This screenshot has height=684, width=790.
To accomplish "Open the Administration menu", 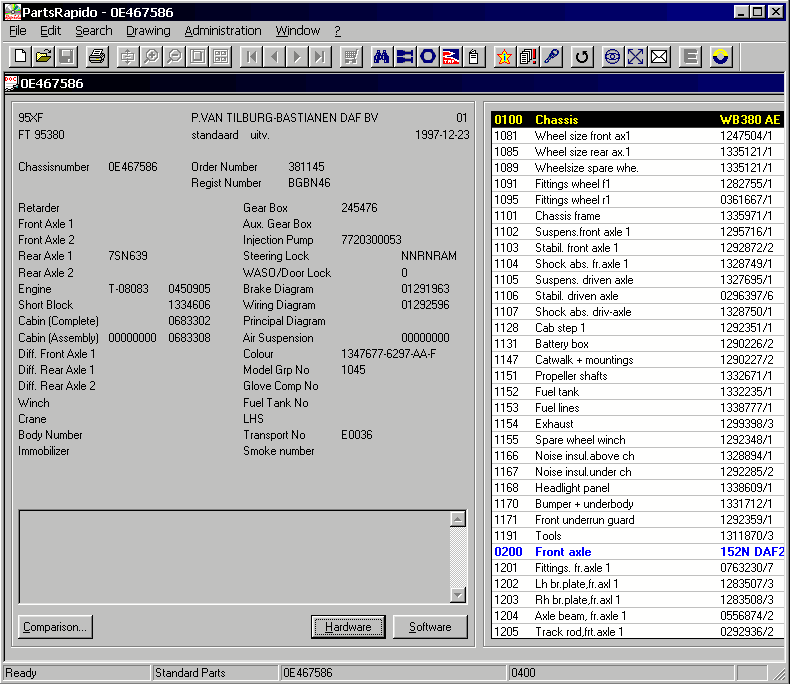I will [x=223, y=31].
